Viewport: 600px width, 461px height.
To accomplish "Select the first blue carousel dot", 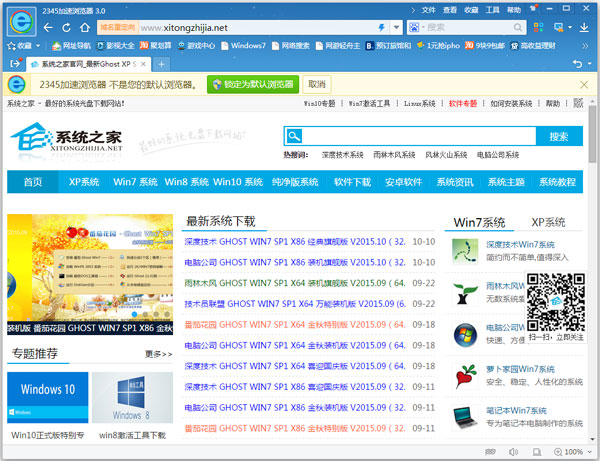I will [x=134, y=314].
